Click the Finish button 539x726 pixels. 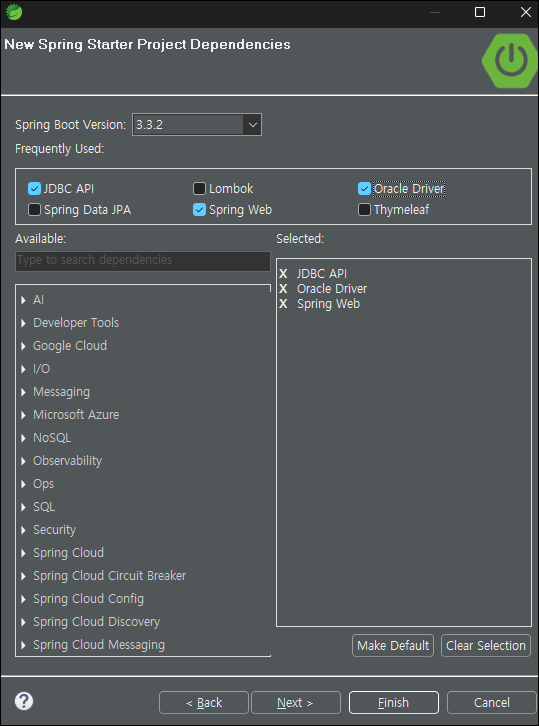pyautogui.click(x=394, y=702)
